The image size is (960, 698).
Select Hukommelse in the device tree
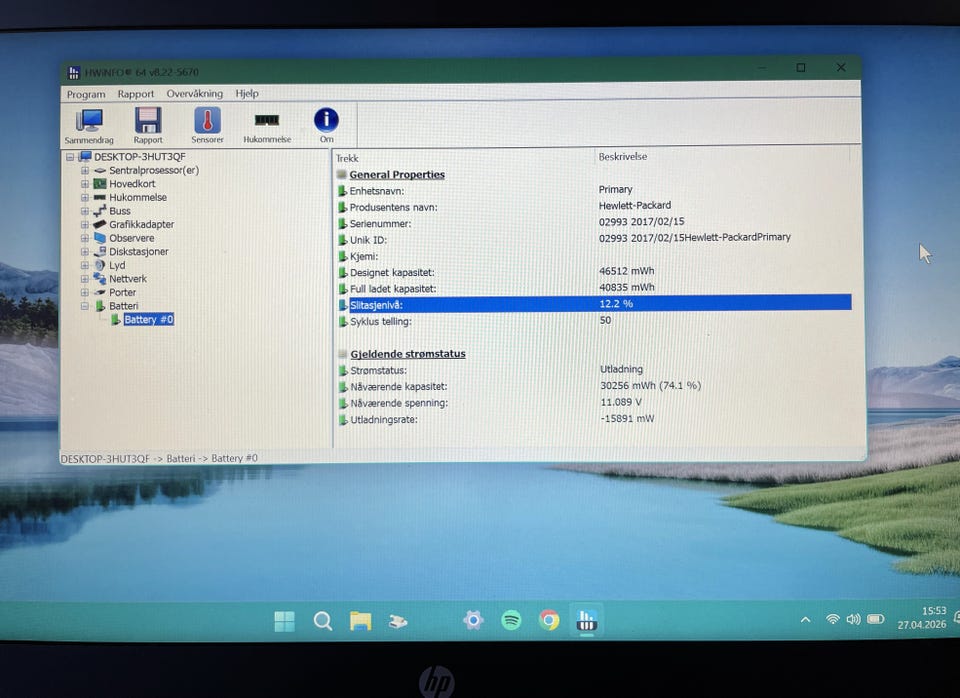point(138,197)
